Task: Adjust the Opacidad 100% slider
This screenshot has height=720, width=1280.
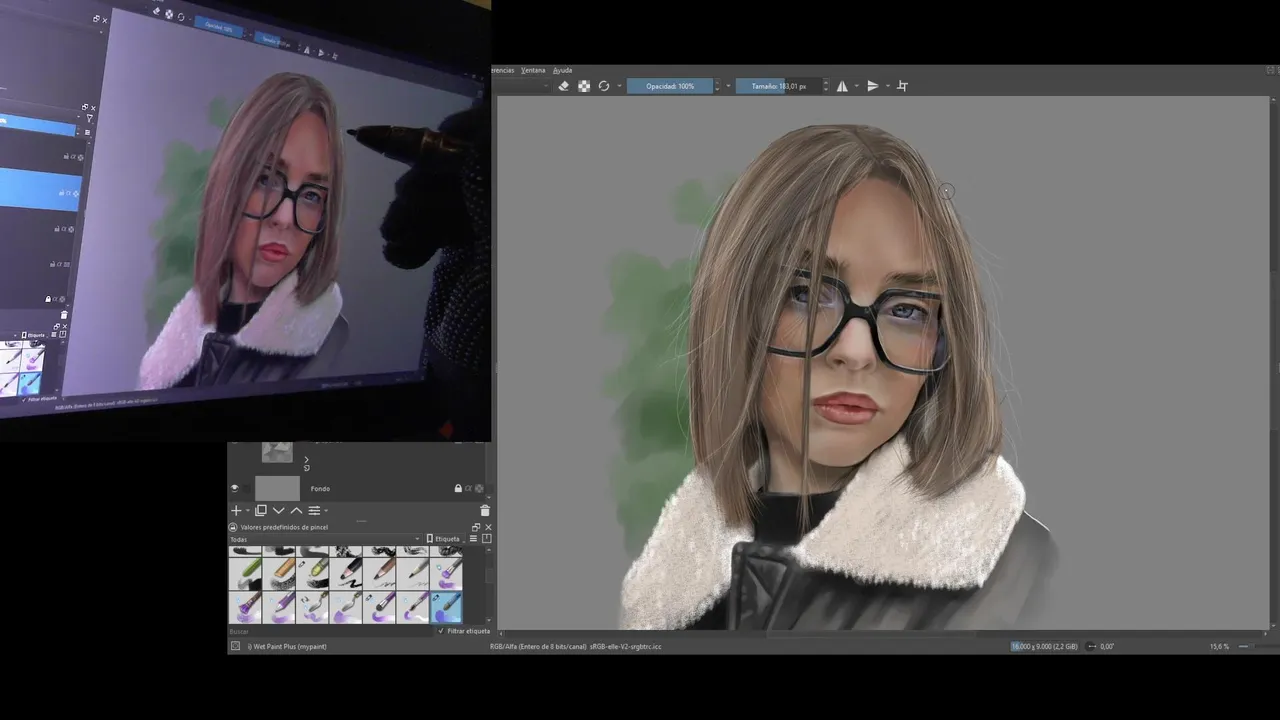Action: pos(670,86)
